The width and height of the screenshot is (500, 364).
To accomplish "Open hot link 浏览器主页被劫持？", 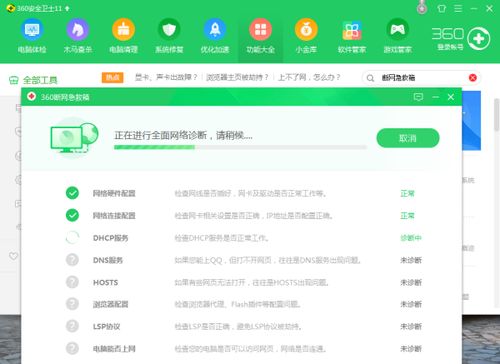I will (x=237, y=77).
